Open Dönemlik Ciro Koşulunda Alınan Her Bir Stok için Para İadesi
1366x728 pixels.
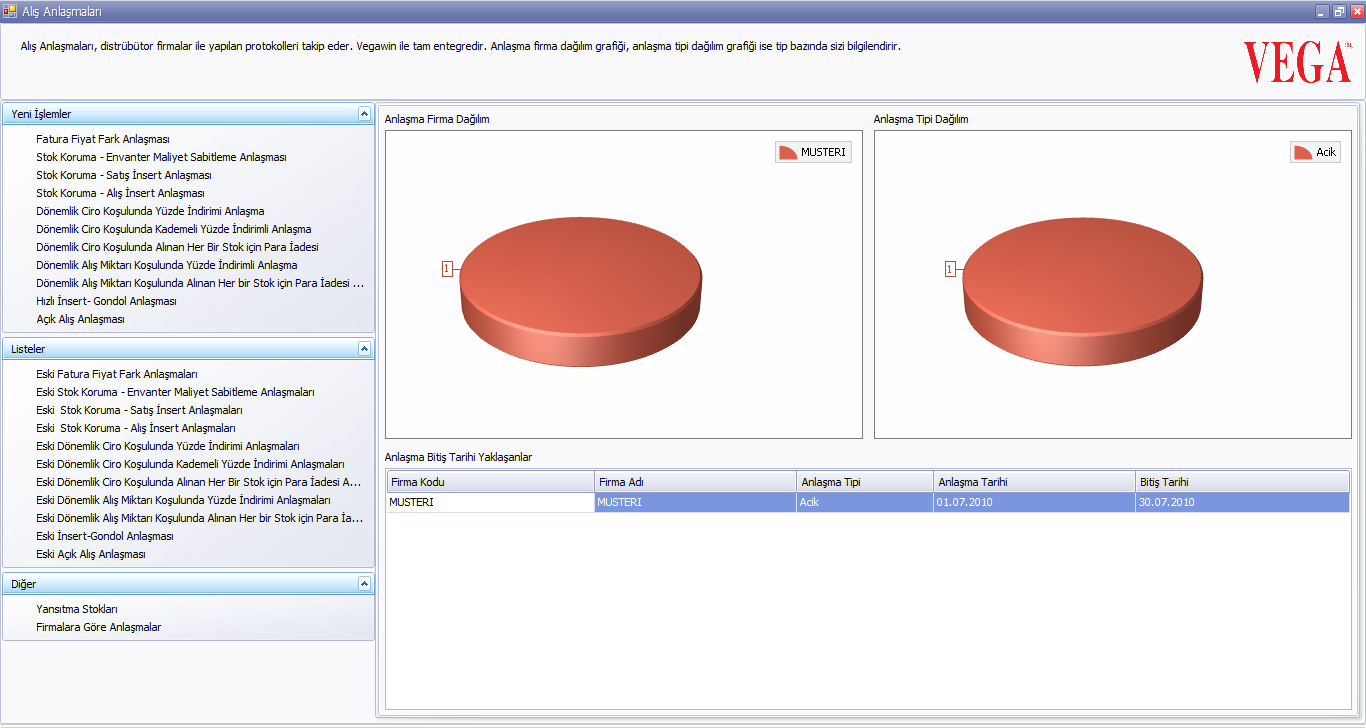click(177, 247)
